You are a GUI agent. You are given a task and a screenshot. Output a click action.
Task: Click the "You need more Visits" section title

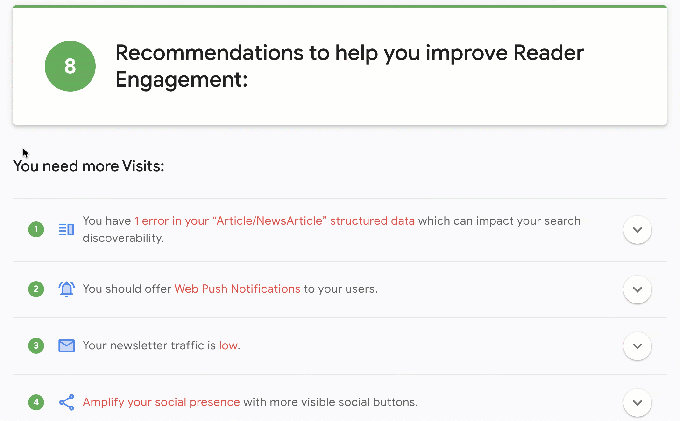click(88, 165)
